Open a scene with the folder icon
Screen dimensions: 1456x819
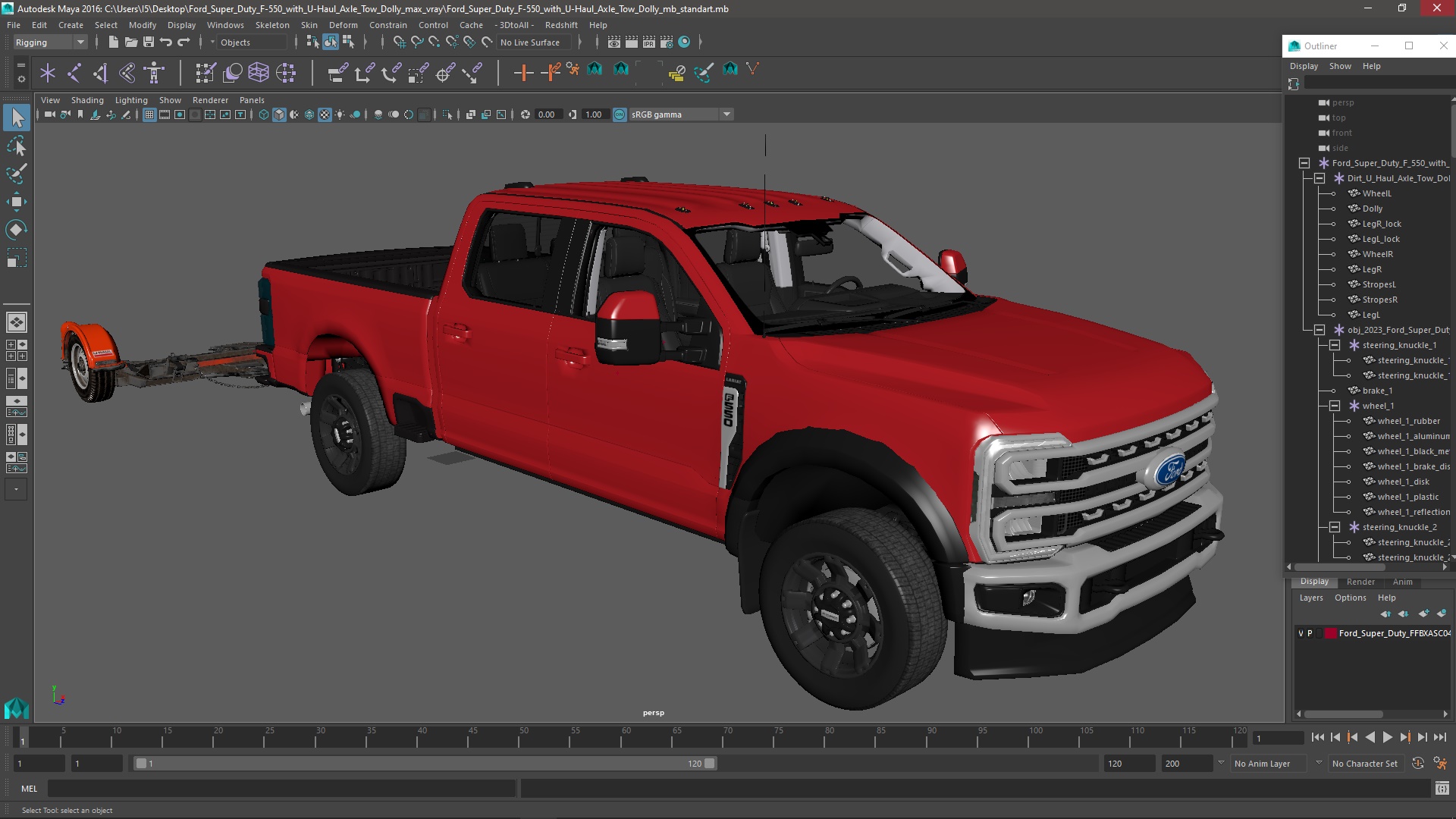pos(130,42)
